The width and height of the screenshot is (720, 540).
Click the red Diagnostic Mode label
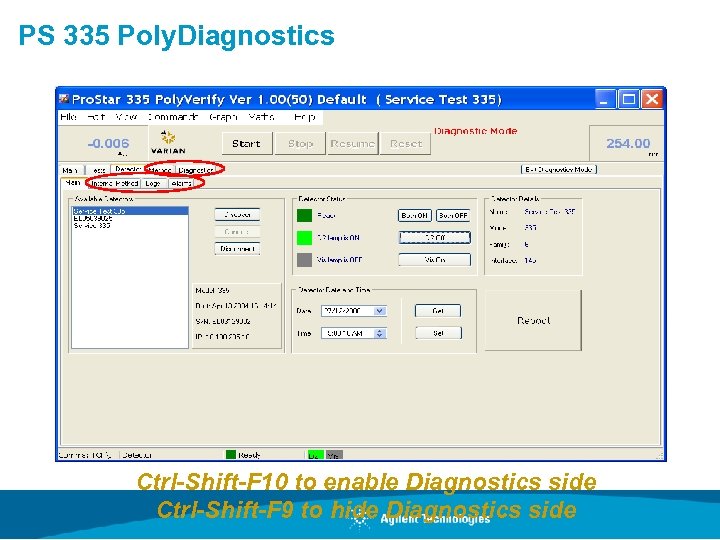tap(476, 131)
